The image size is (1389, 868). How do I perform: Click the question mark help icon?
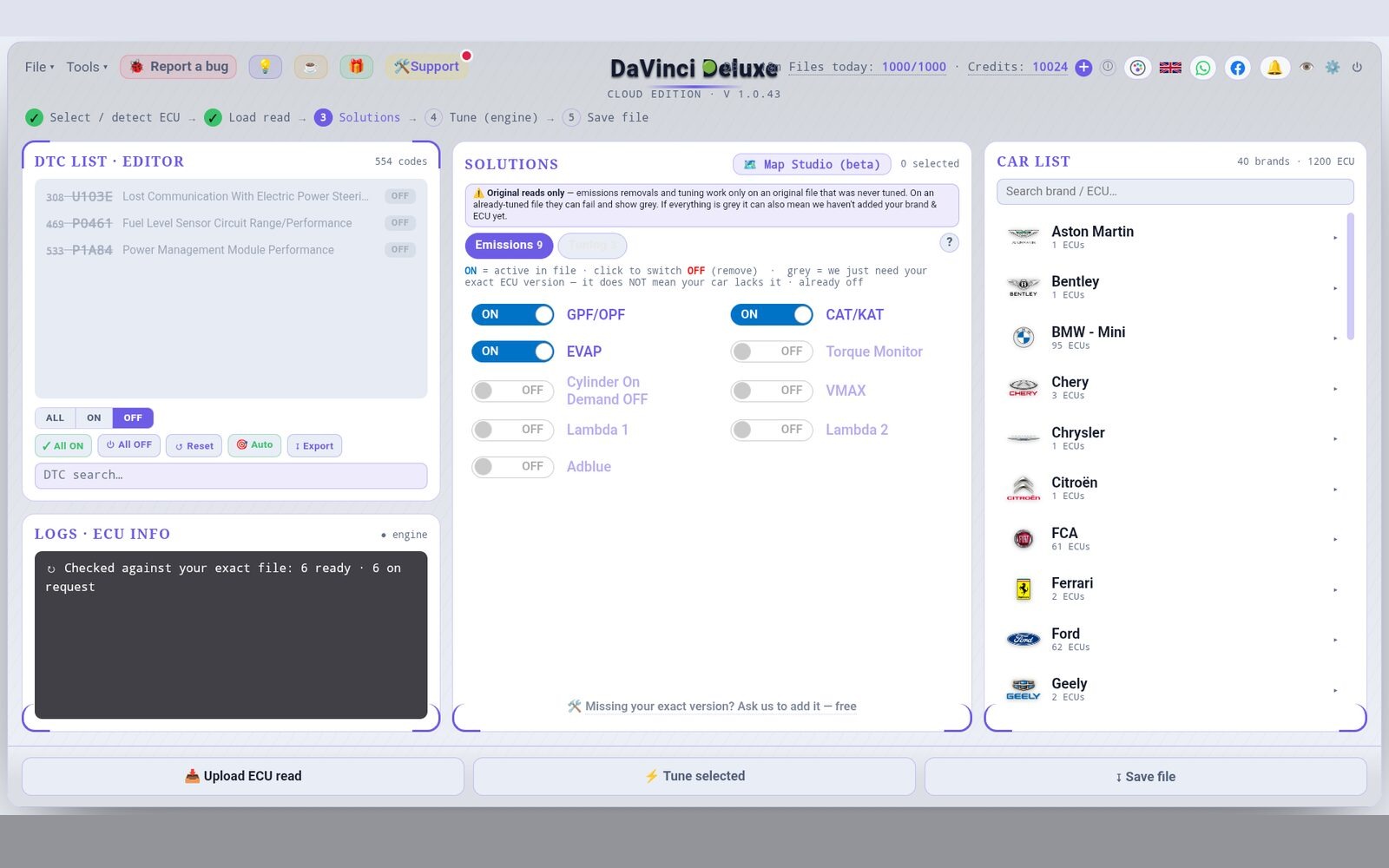point(950,242)
